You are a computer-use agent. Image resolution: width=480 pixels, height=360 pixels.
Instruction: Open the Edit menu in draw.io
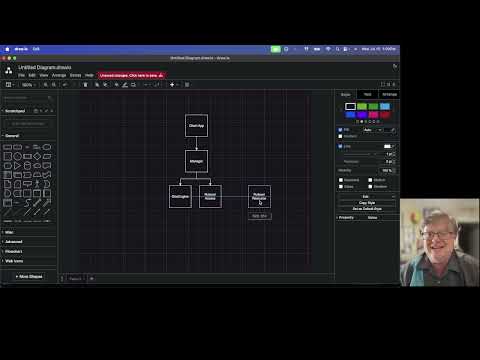pyautogui.click(x=32, y=75)
